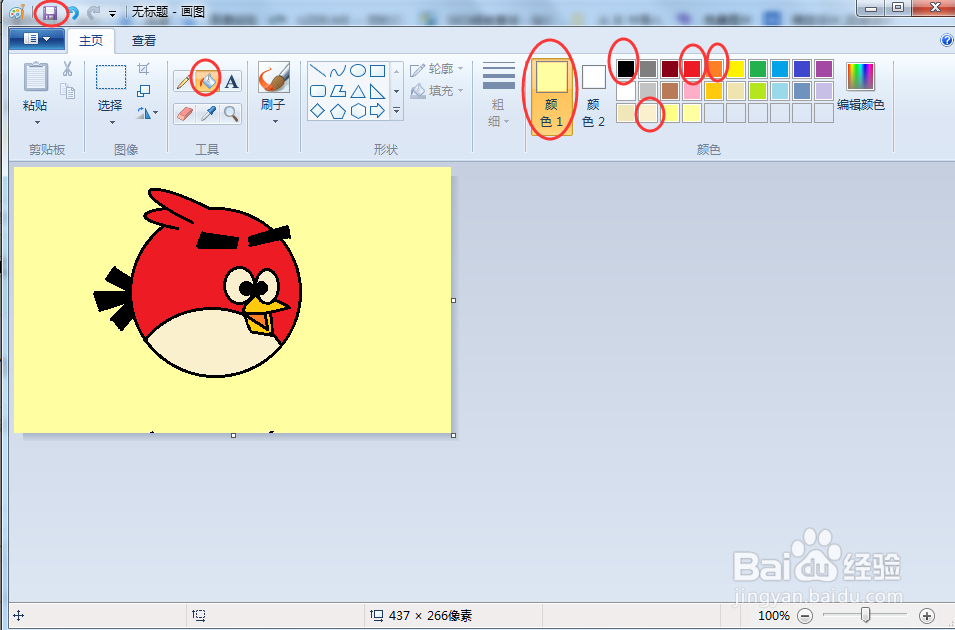Expand the shapes gallery more arrow
The image size is (955, 630).
pyautogui.click(x=396, y=111)
